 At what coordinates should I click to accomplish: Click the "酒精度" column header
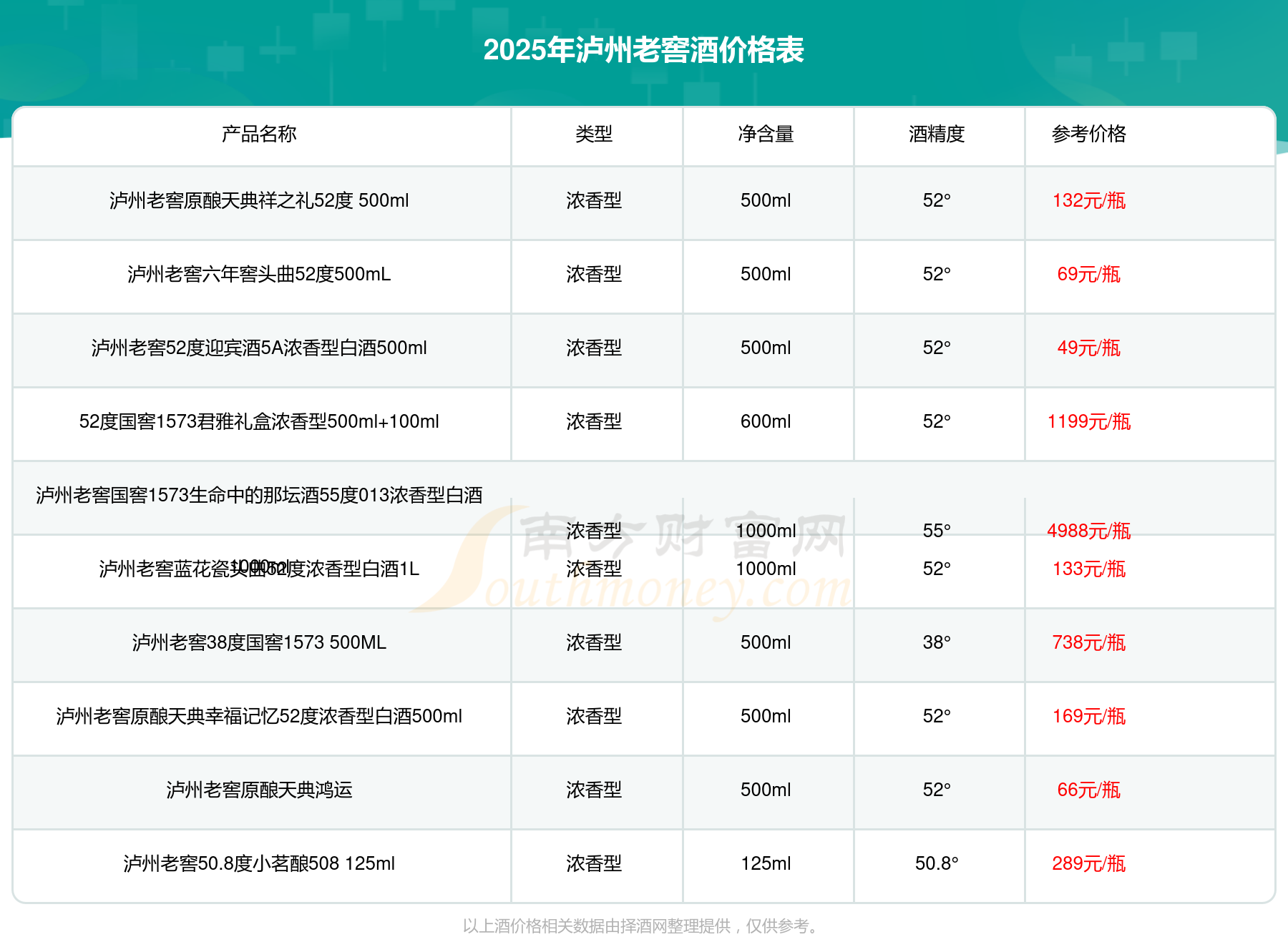tap(937, 134)
